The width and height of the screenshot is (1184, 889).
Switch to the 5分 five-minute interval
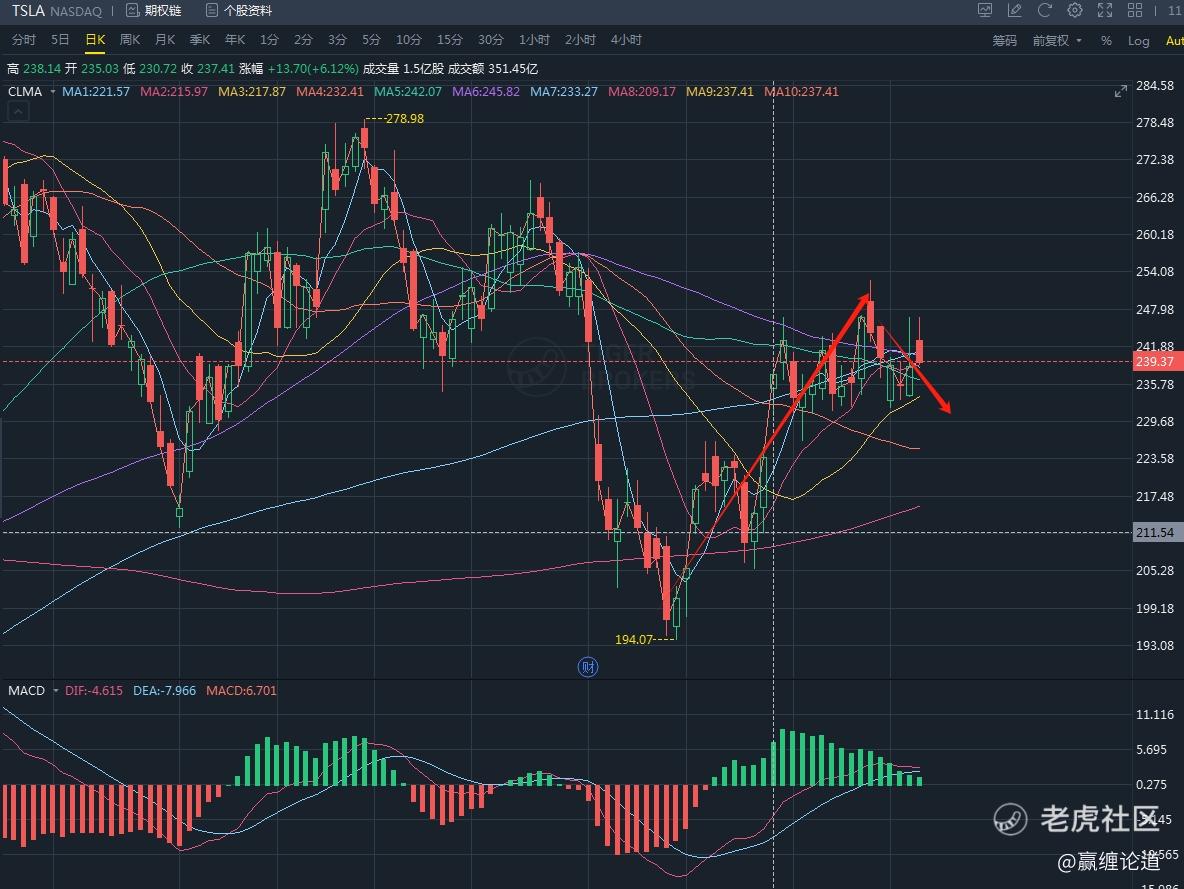[x=372, y=40]
